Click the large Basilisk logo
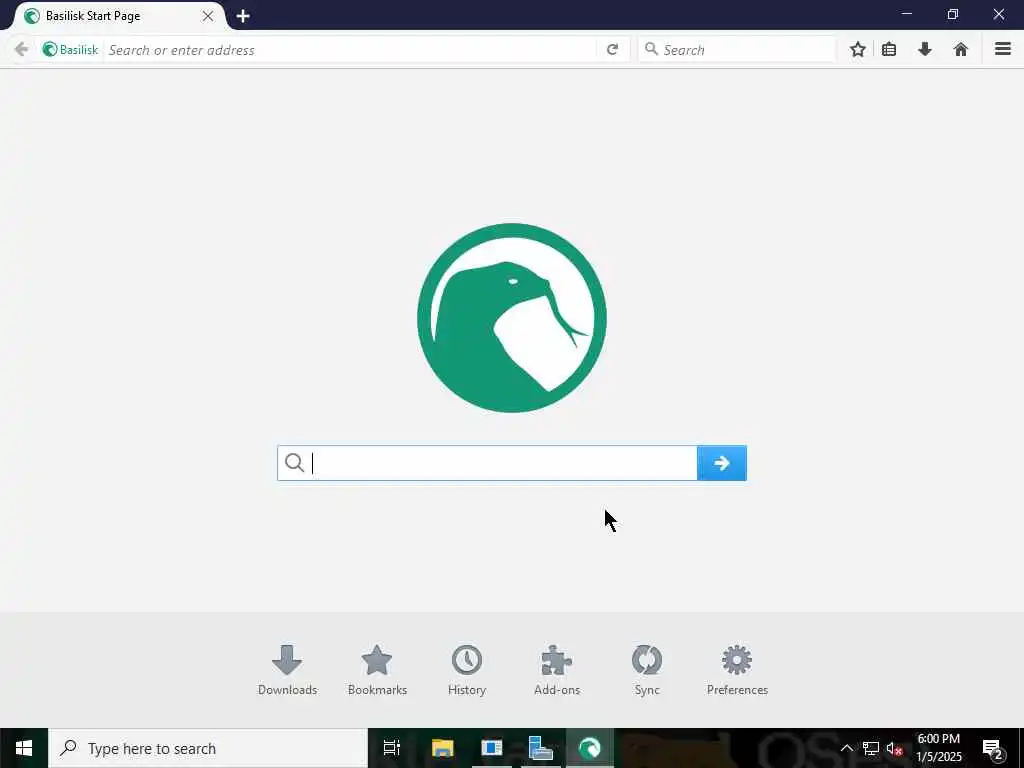Image resolution: width=1024 pixels, height=768 pixels. 512,318
